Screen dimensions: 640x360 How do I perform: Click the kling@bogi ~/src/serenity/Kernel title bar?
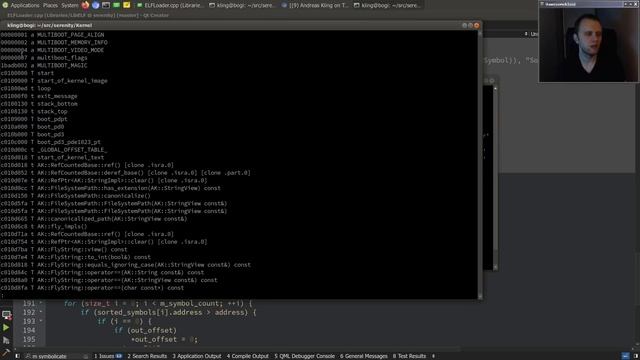(241, 25)
